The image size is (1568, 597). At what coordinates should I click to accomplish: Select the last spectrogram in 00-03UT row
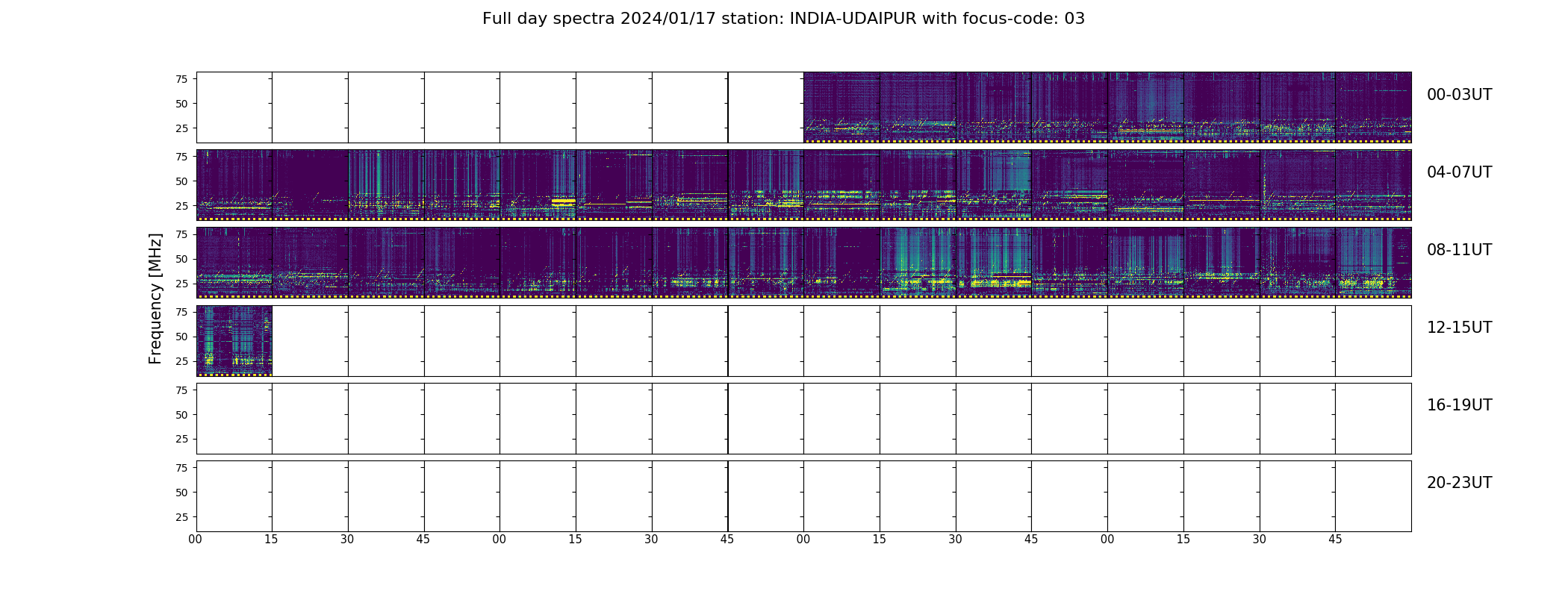1373,107
